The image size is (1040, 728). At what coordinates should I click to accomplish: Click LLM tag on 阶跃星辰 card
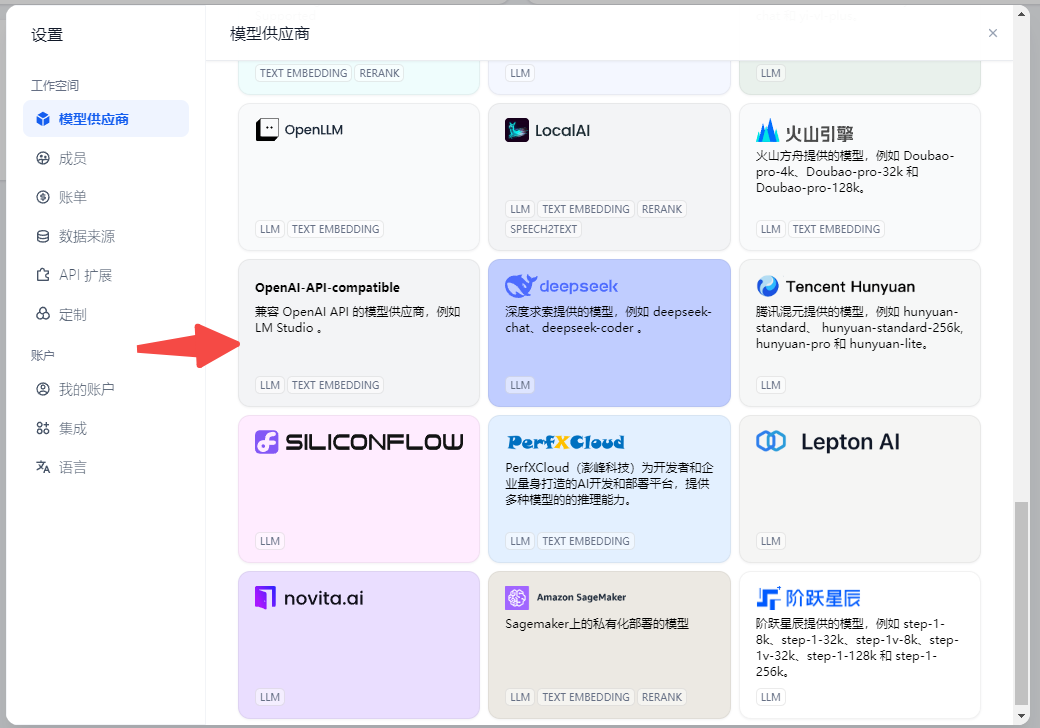pyautogui.click(x=771, y=697)
